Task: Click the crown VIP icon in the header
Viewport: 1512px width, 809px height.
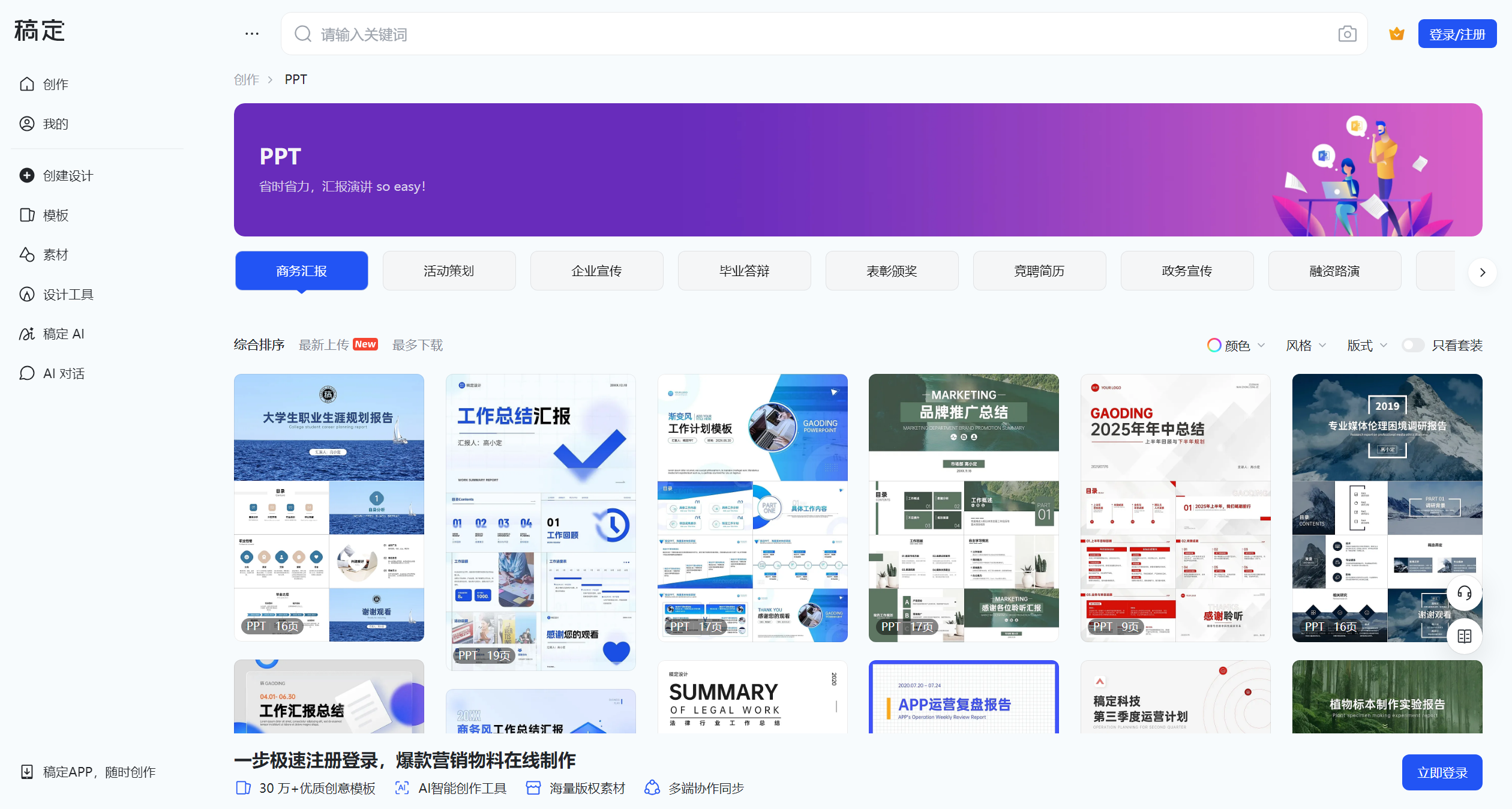Action: [1396, 34]
